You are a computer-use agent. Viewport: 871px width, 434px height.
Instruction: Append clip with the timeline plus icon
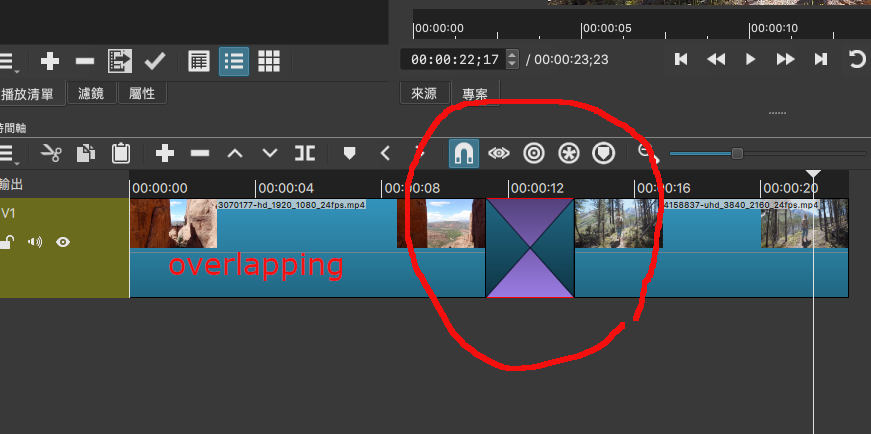(165, 153)
